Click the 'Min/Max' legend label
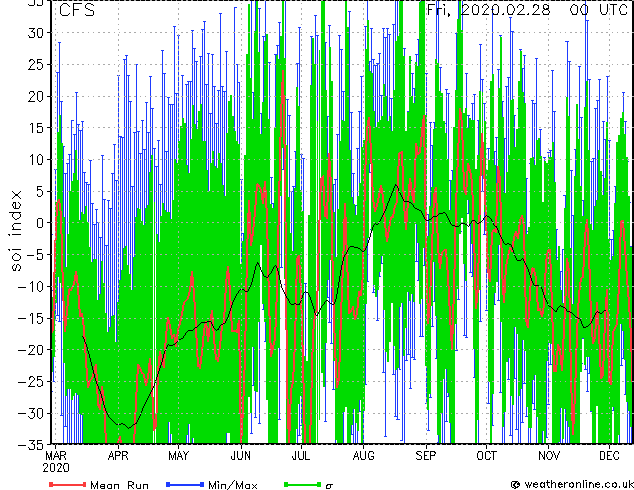The image size is (634, 490). (x=232, y=485)
